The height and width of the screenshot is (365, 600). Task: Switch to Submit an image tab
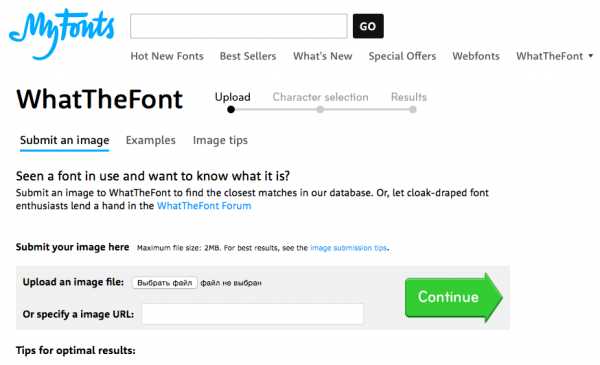click(x=65, y=140)
